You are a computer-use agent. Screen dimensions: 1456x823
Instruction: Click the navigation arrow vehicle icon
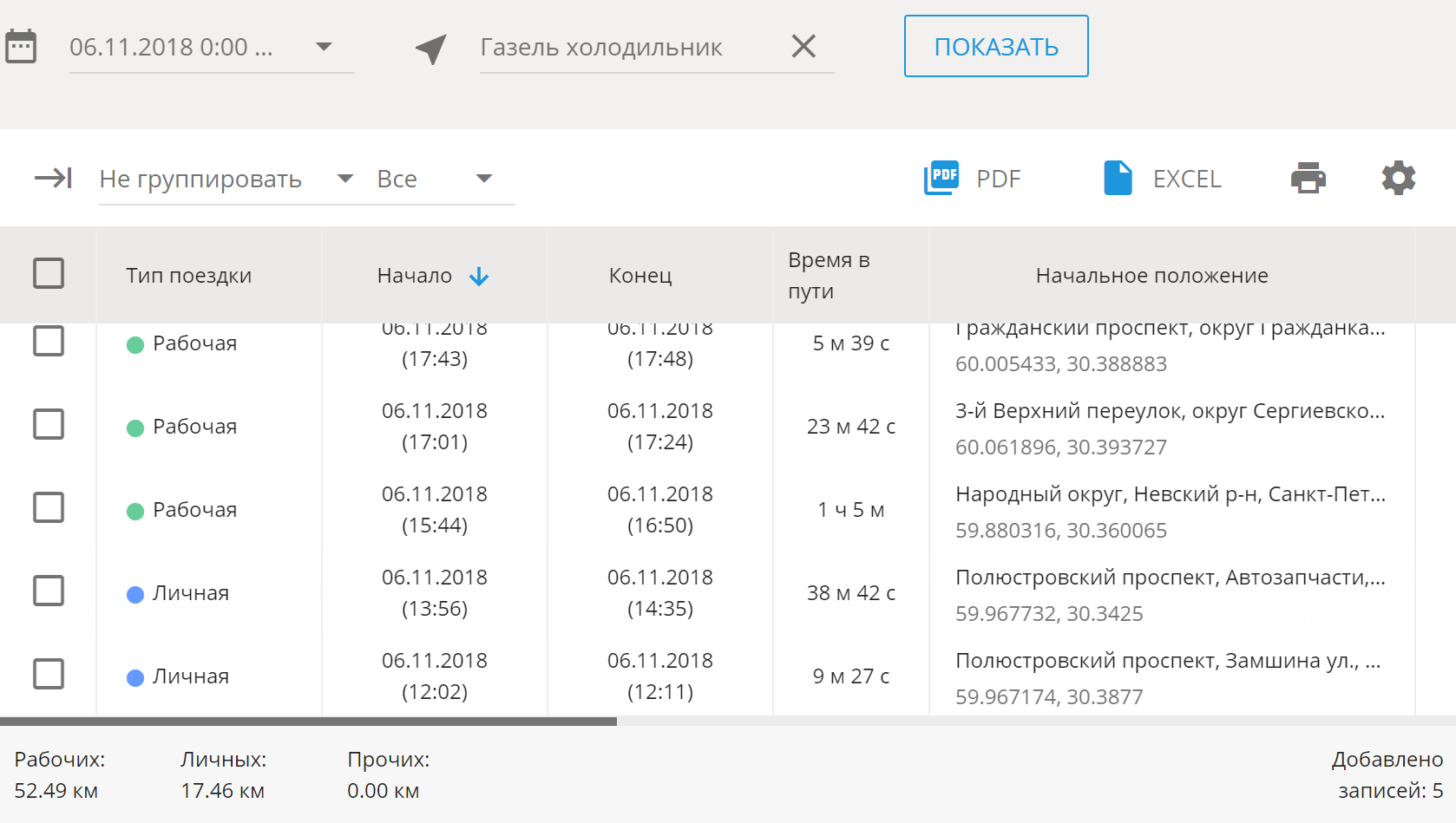coord(431,49)
